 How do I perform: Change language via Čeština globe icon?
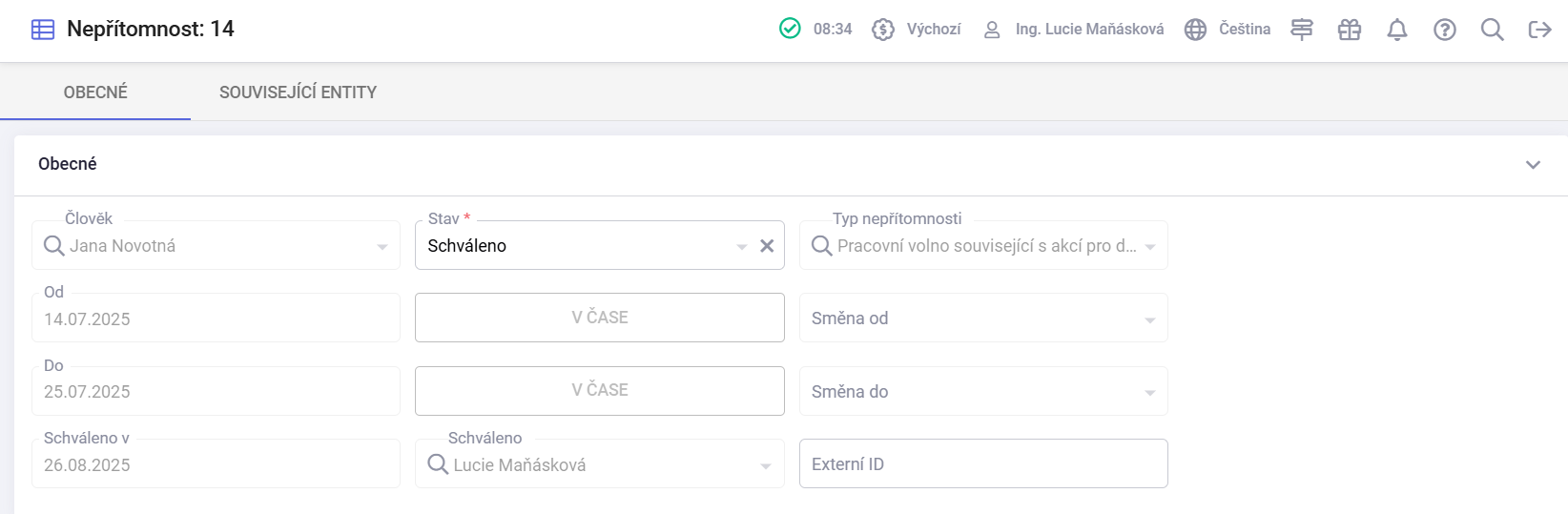[1195, 30]
